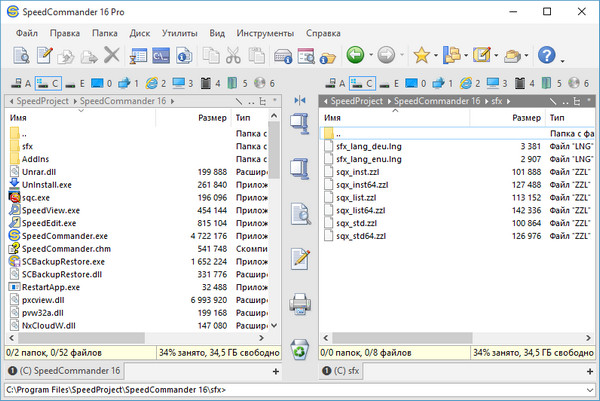The image size is (600, 401).
Task: Click the green Back navigation arrow
Action: click(x=354, y=55)
